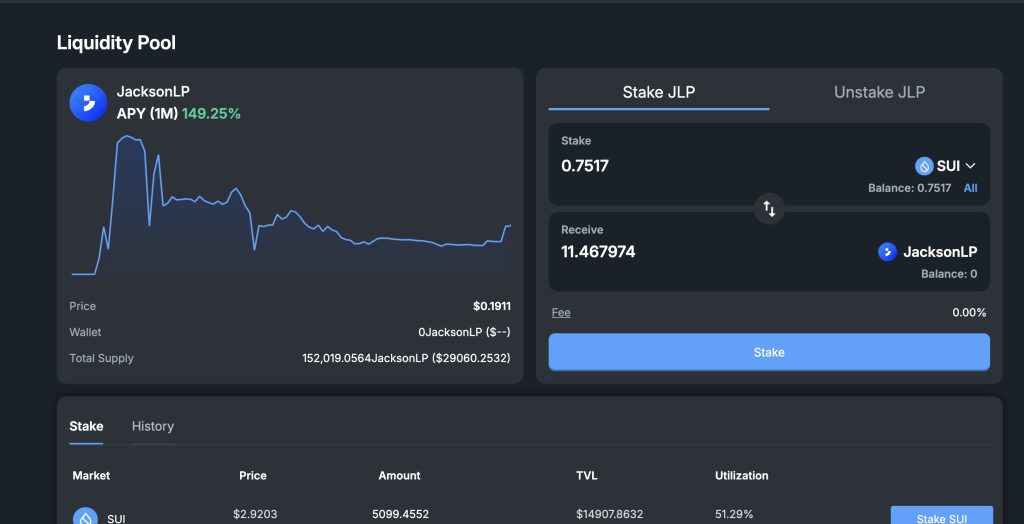The image size is (1024, 524).
Task: Switch to the Unstake JLP tab
Action: (x=879, y=92)
